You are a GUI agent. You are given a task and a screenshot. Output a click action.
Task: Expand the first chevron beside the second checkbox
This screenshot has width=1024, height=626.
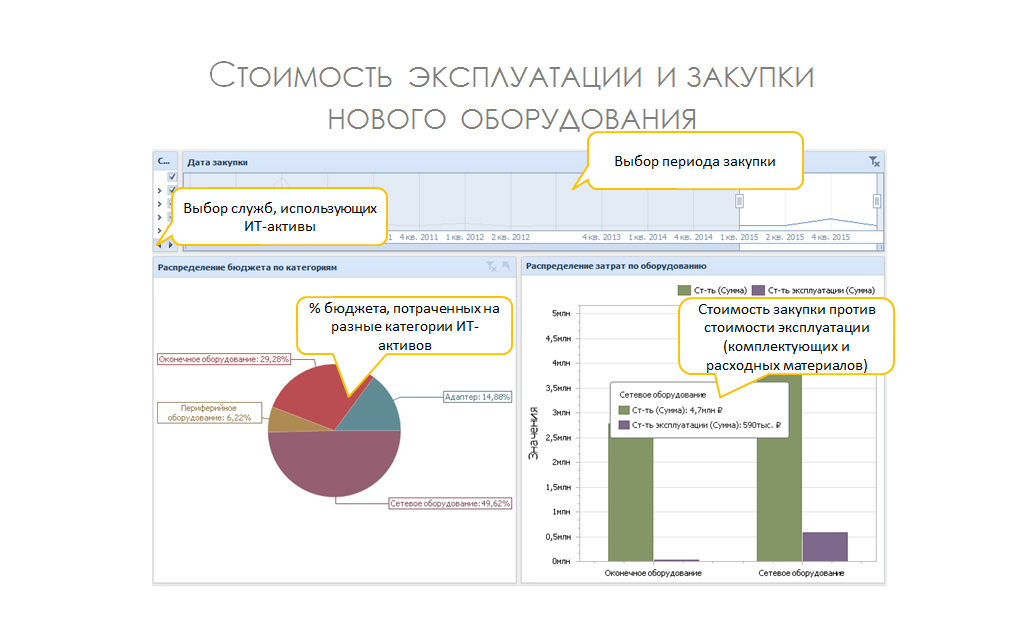(159, 191)
